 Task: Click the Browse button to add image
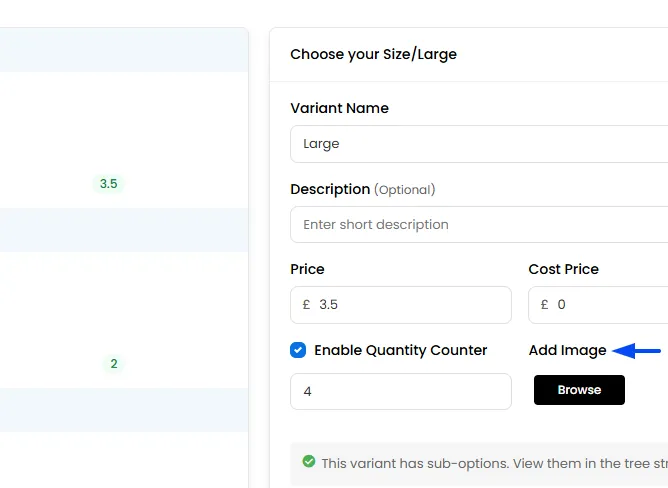click(579, 390)
